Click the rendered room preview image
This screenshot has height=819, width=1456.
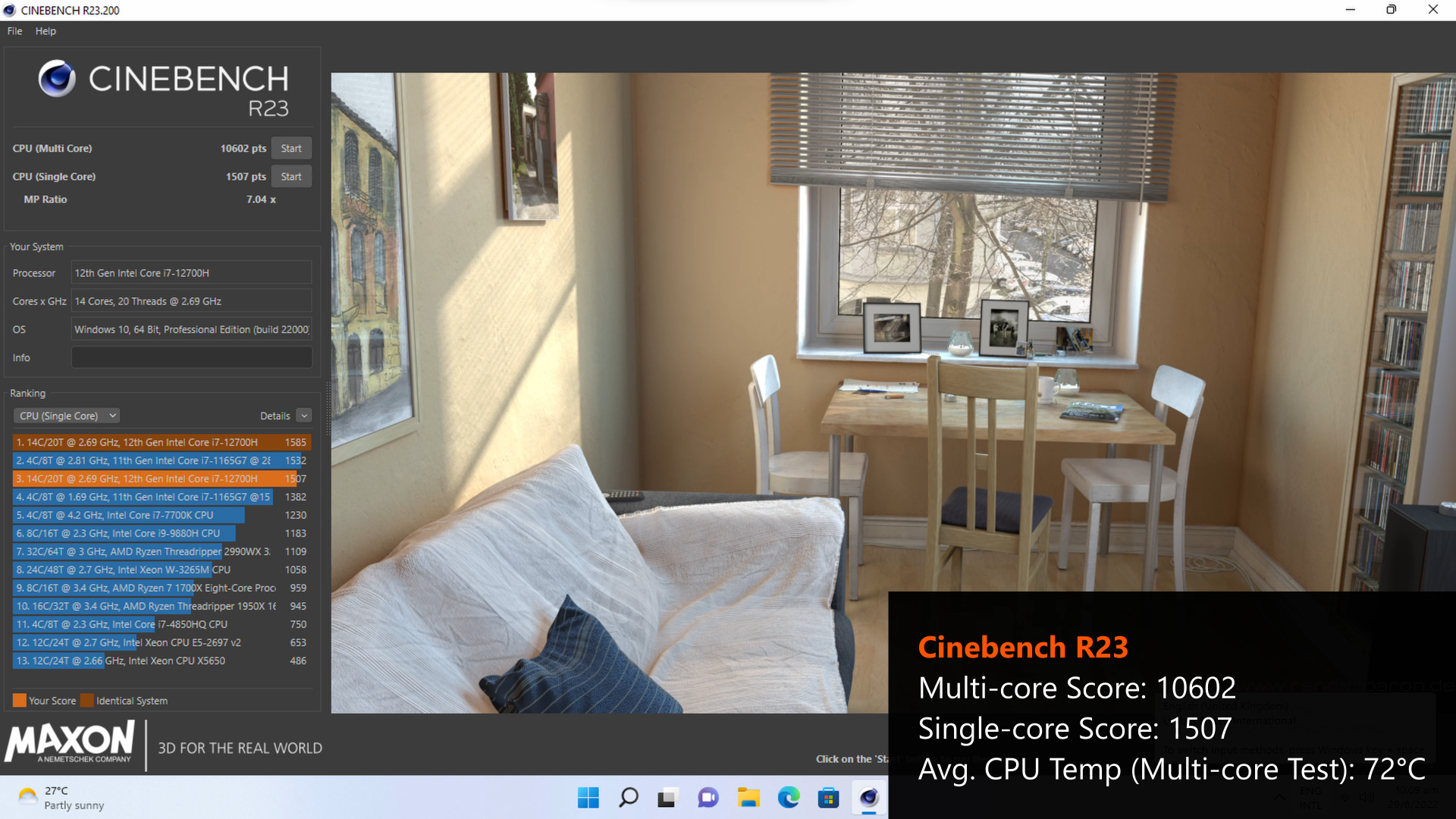point(893,393)
